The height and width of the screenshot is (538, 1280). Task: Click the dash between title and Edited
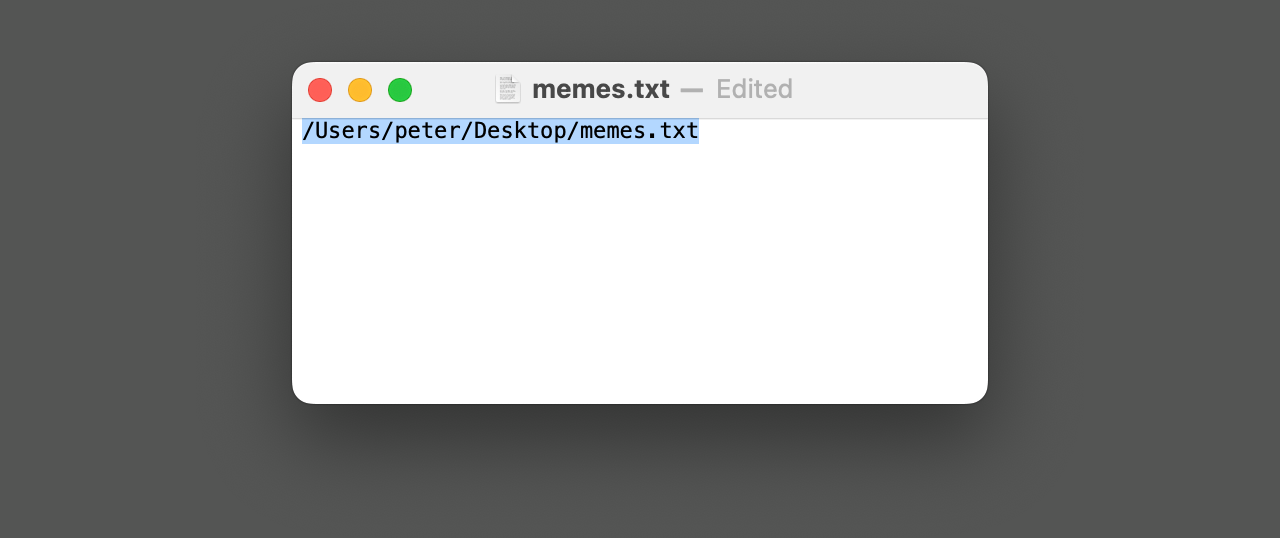[692, 90]
